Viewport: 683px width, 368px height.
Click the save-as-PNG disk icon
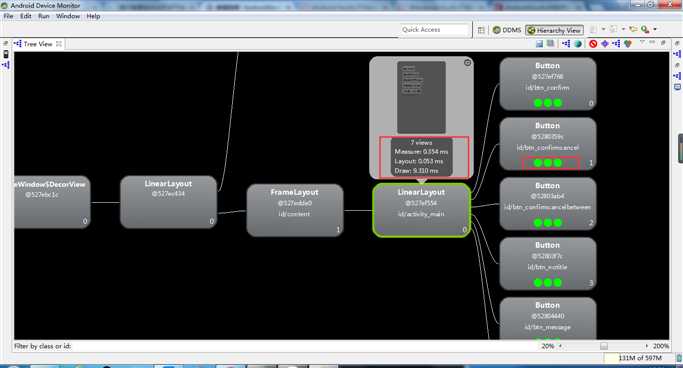coord(539,44)
